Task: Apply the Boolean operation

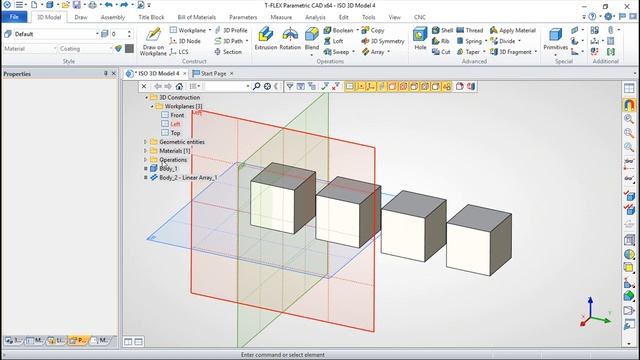Action: tap(338, 30)
